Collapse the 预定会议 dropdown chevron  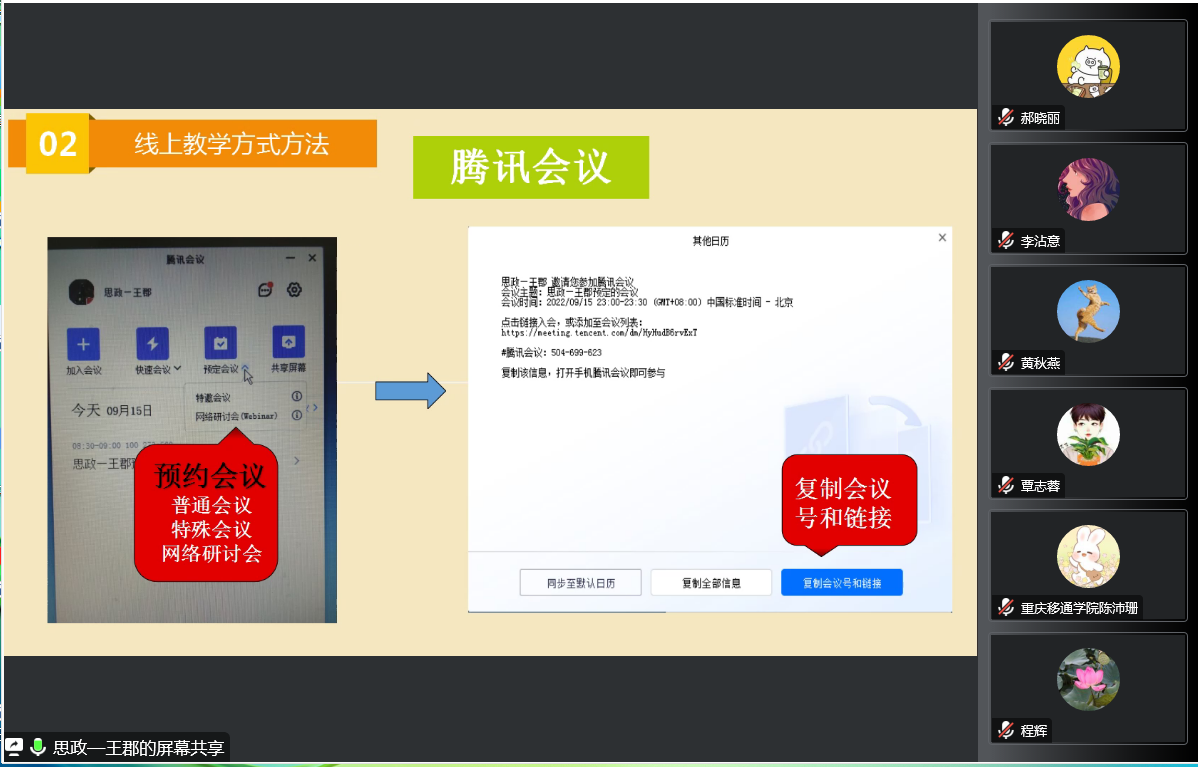(244, 369)
